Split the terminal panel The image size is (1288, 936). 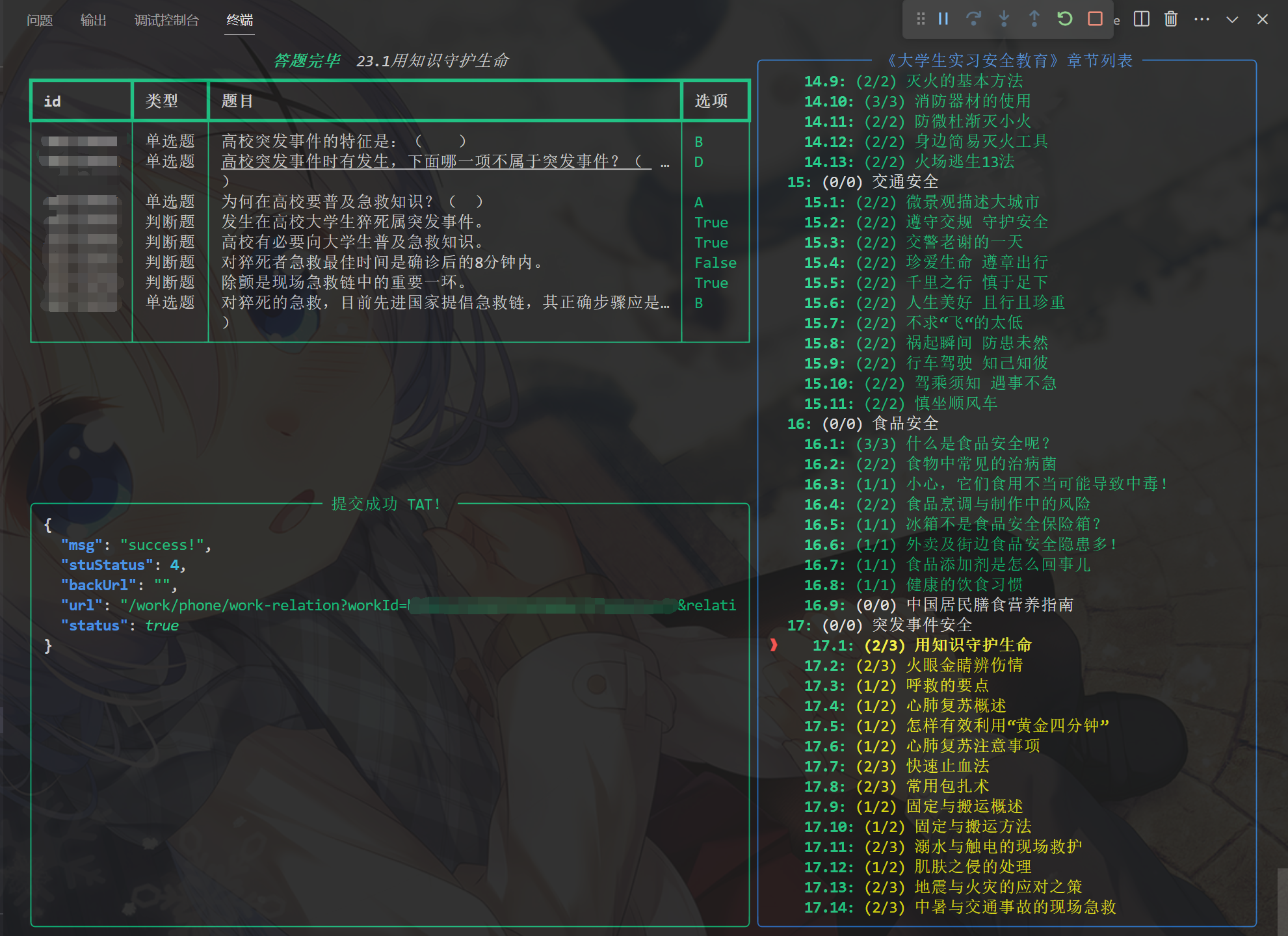pyautogui.click(x=1141, y=19)
